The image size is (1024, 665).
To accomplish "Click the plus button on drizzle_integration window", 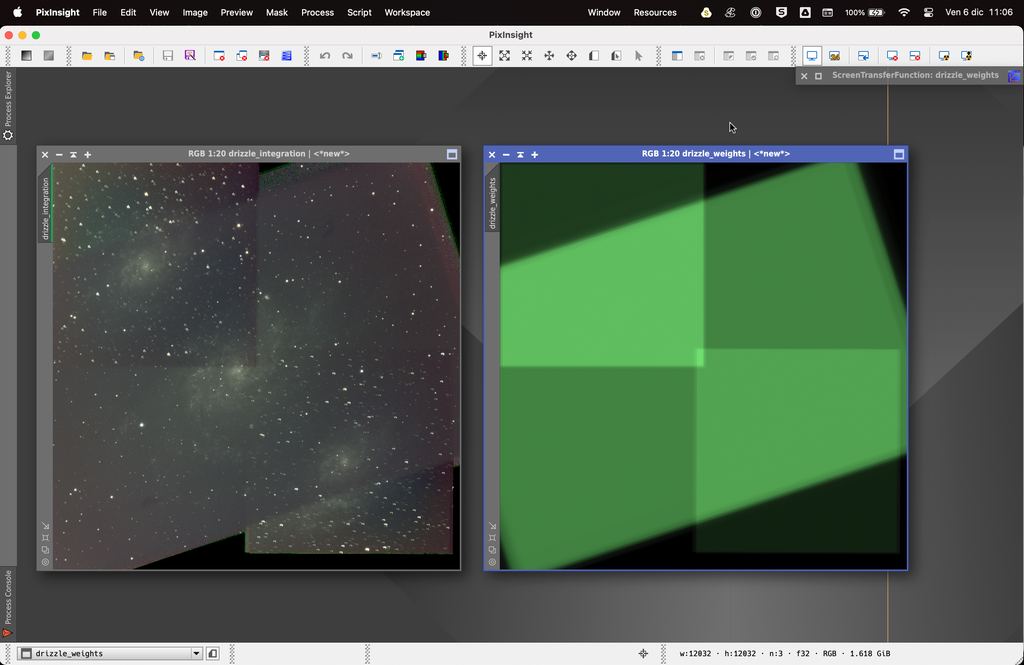I will [x=88, y=155].
